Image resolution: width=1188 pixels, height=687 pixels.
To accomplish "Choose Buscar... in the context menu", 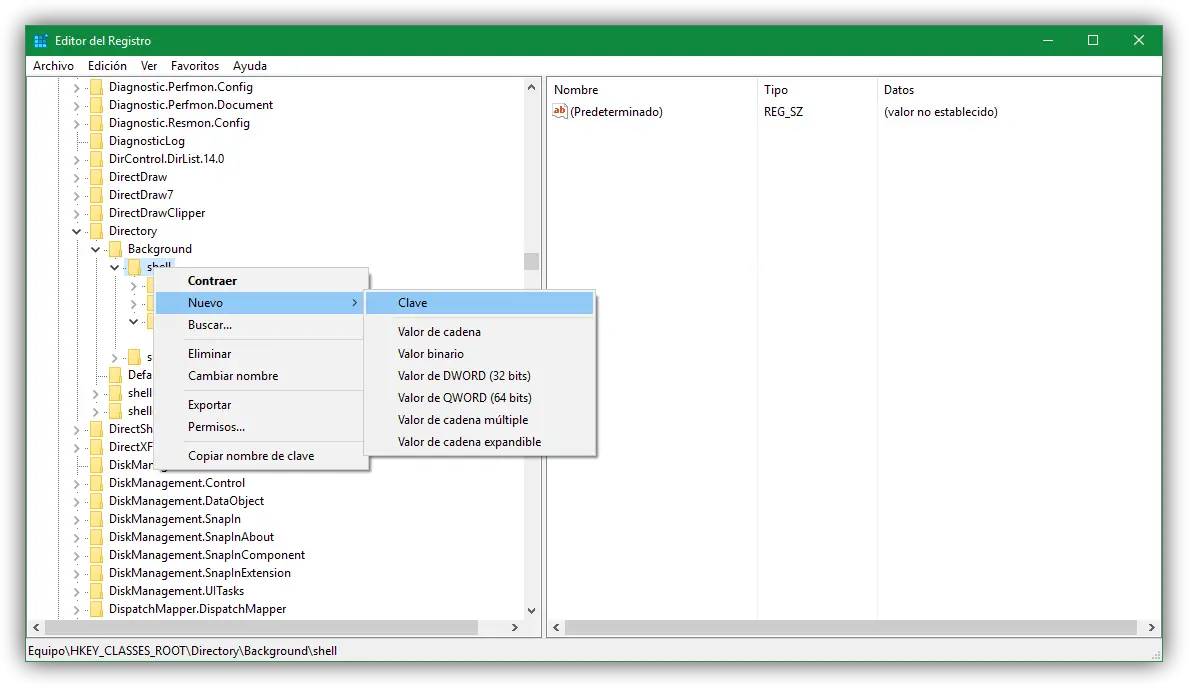I will point(261,325).
